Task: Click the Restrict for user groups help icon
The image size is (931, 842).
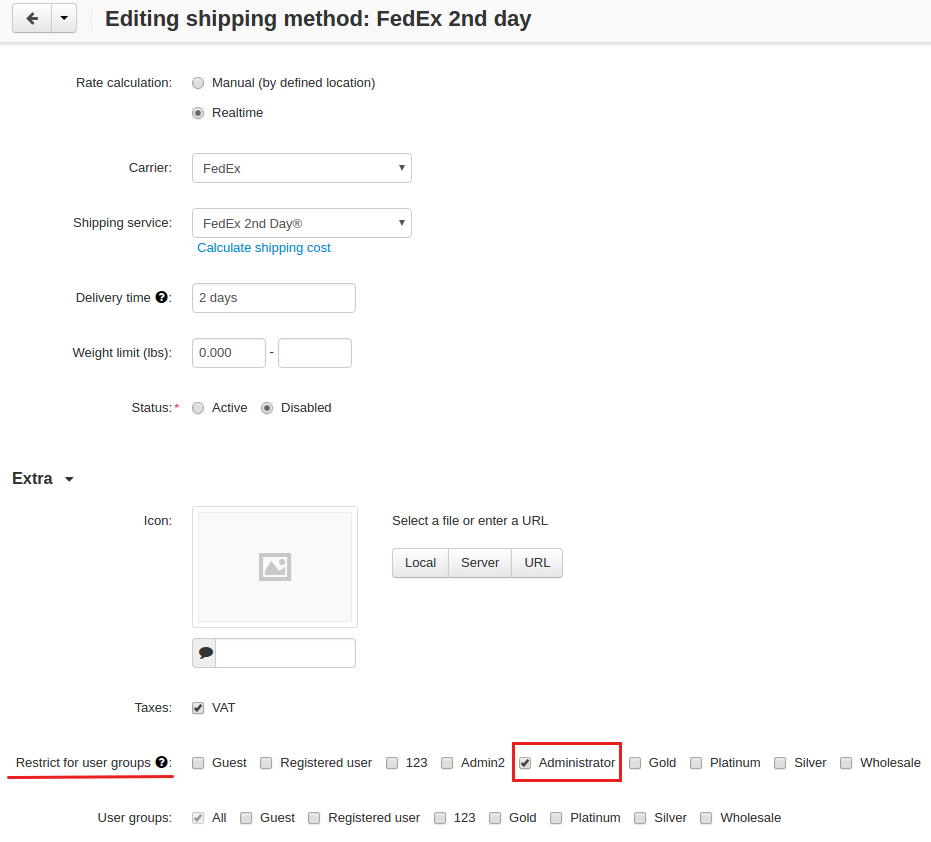Action: coord(162,762)
